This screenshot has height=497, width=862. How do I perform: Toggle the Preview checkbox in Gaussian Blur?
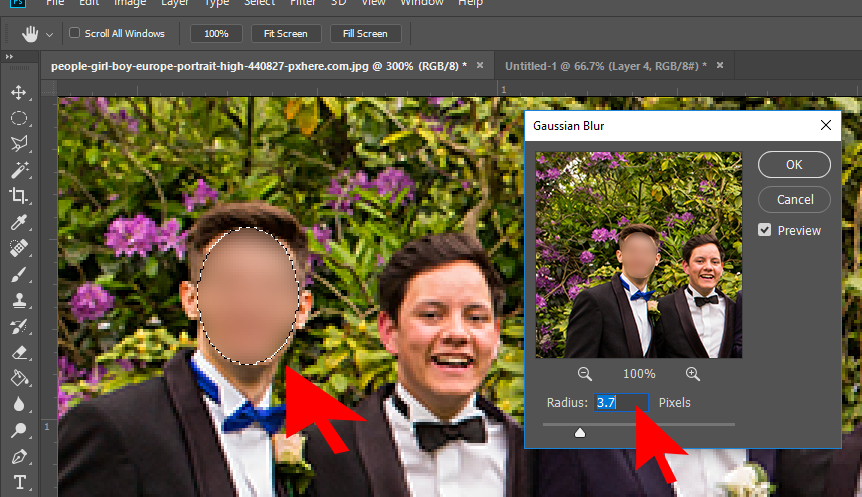click(765, 230)
